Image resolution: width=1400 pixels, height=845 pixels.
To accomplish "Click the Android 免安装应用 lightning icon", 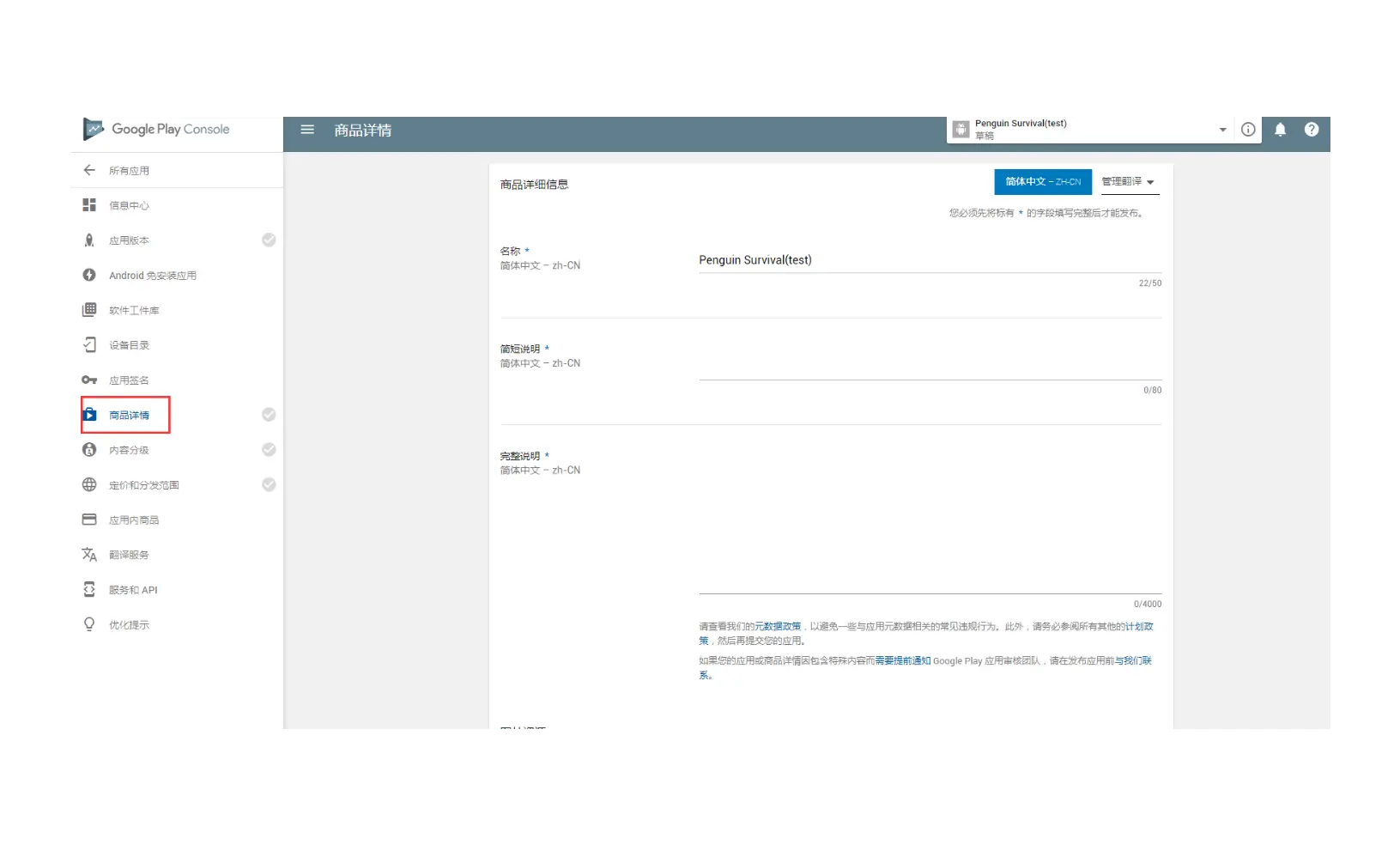I will (x=89, y=275).
